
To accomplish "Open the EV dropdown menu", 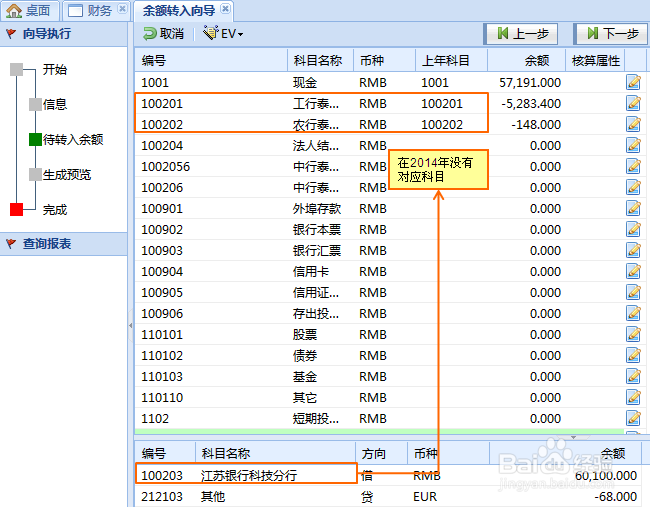I will click(x=223, y=34).
